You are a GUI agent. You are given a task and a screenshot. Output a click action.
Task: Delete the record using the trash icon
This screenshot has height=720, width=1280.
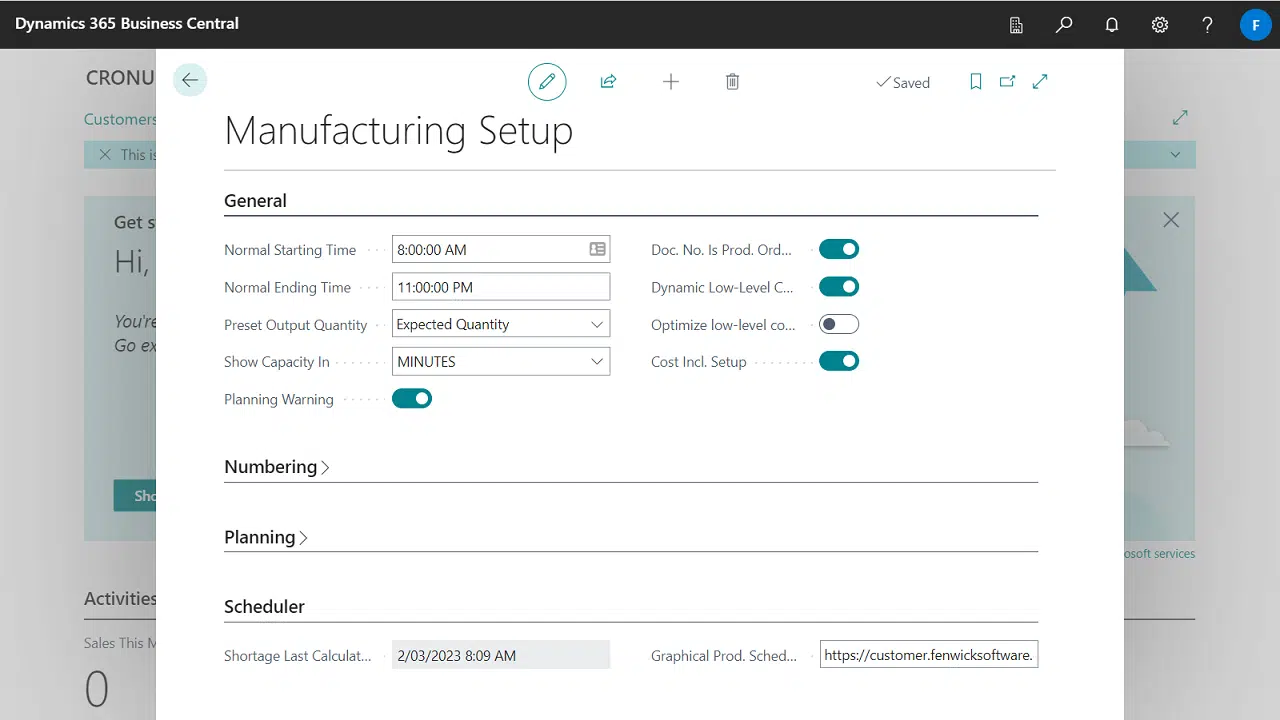732,81
